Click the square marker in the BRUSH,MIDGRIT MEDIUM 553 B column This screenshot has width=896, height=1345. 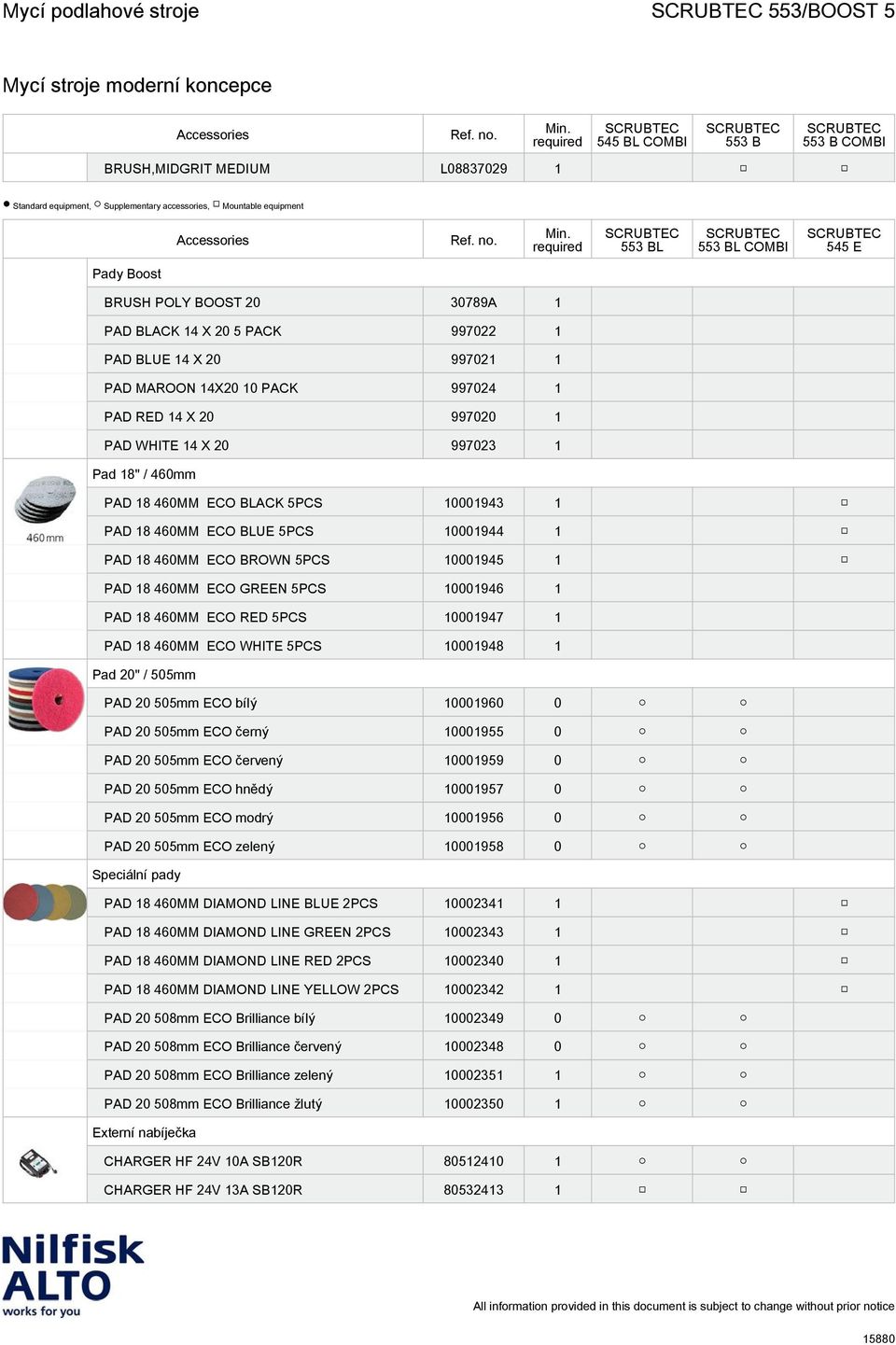coord(743,169)
